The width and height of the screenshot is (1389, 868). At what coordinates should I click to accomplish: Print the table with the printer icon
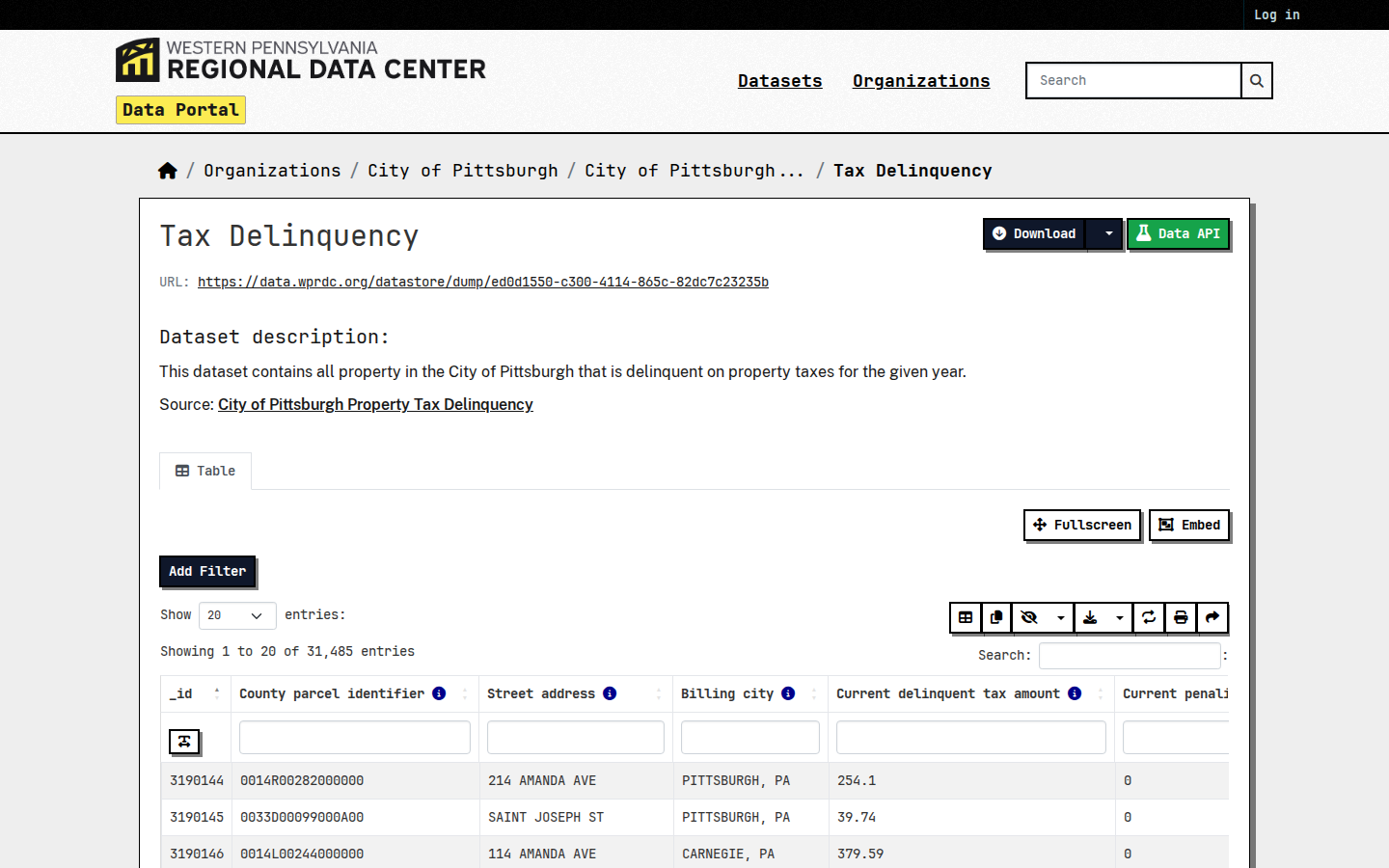click(1181, 617)
